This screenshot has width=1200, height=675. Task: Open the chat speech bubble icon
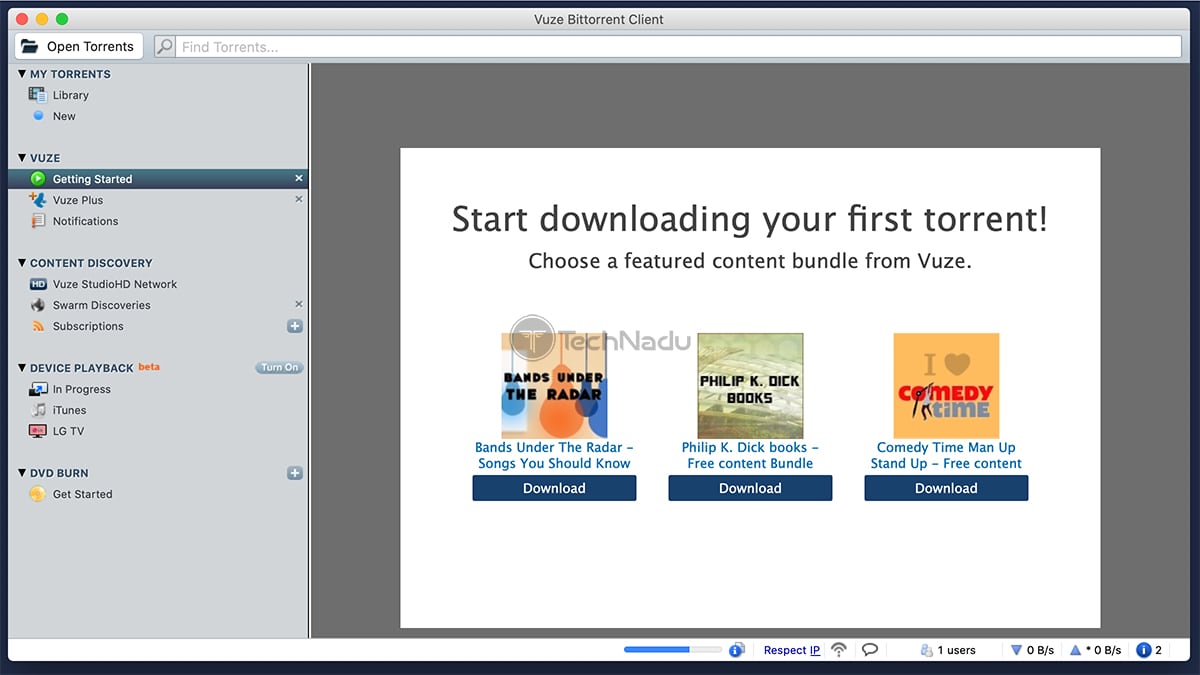point(870,650)
